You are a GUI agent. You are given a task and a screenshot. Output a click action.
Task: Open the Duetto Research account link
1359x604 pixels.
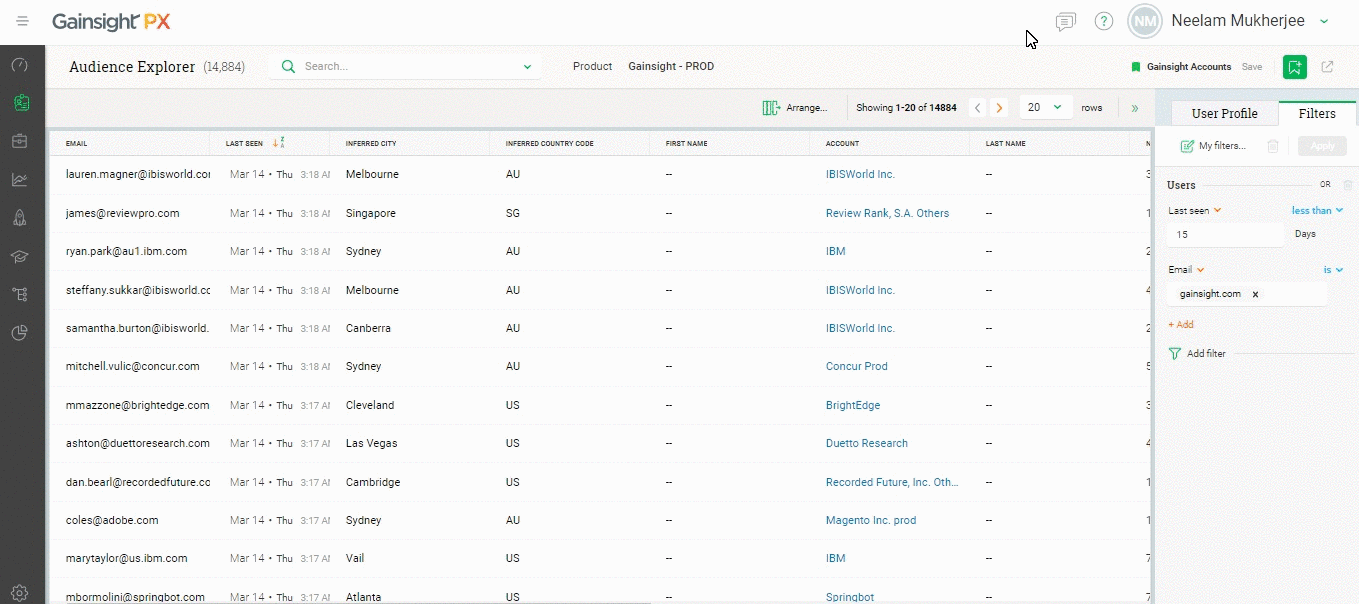867,444
